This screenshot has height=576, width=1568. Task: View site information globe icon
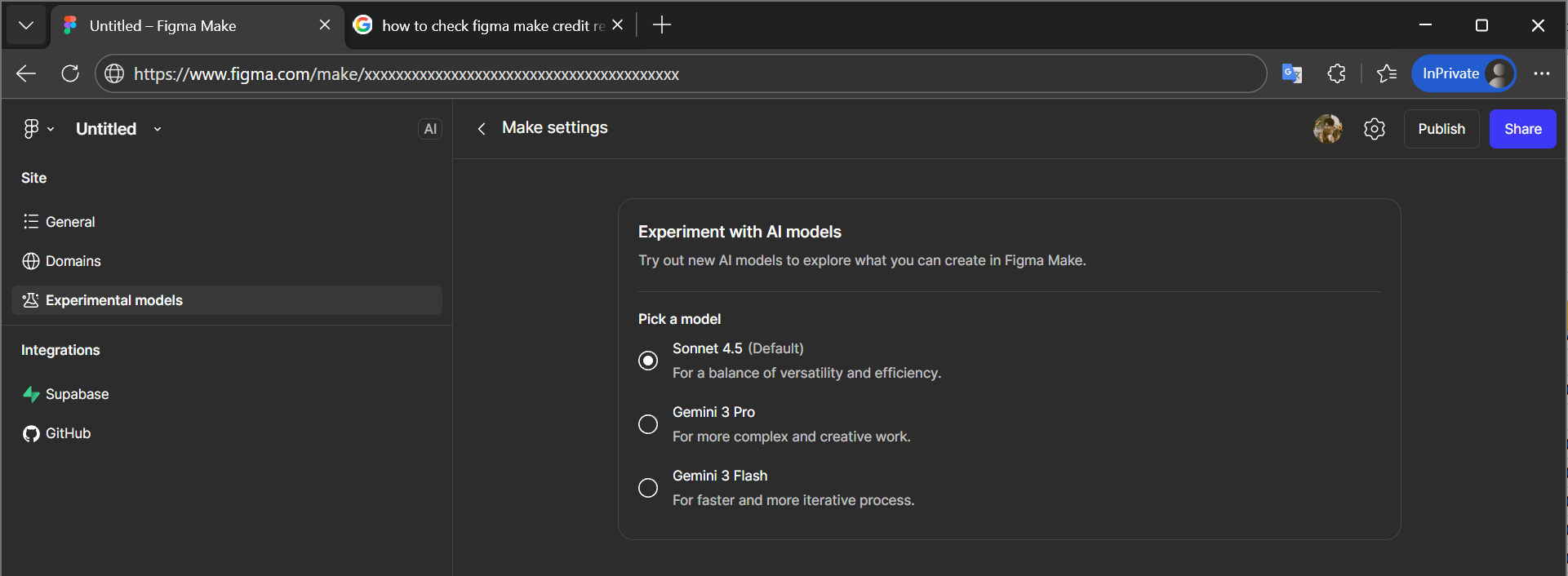pyautogui.click(x=114, y=73)
